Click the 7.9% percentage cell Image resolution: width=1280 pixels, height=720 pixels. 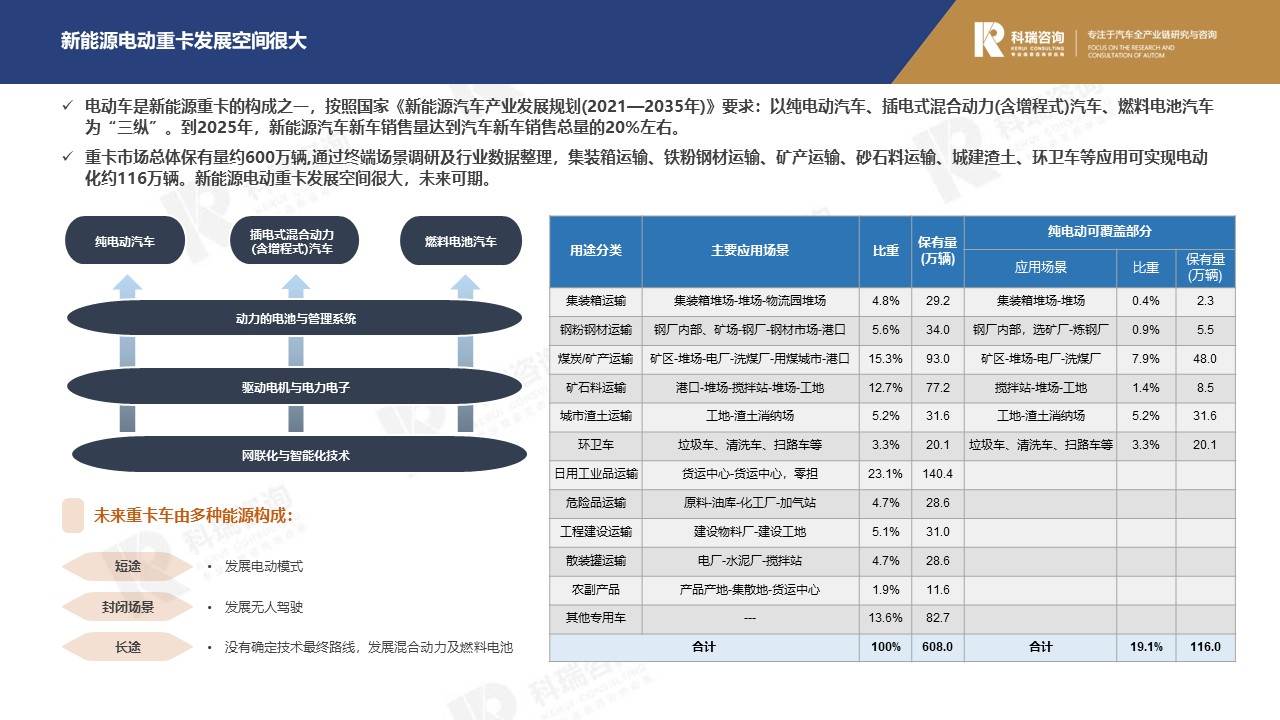[1146, 358]
